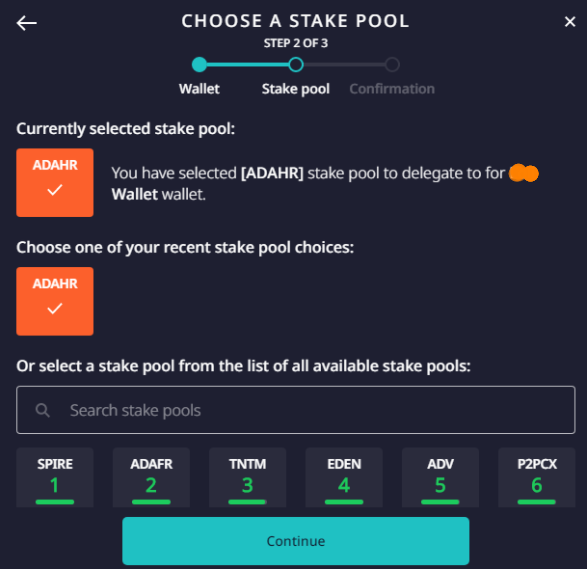This screenshot has width=587, height=569.
Task: Select ADV pool ranked 5
Action: (440, 477)
